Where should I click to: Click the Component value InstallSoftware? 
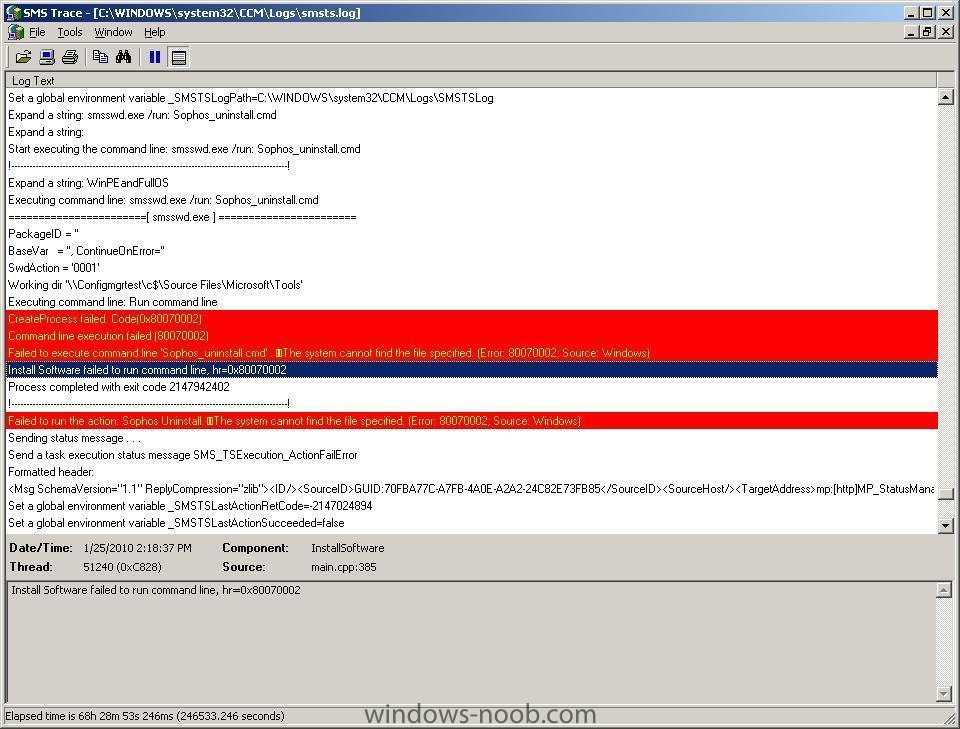(348, 548)
